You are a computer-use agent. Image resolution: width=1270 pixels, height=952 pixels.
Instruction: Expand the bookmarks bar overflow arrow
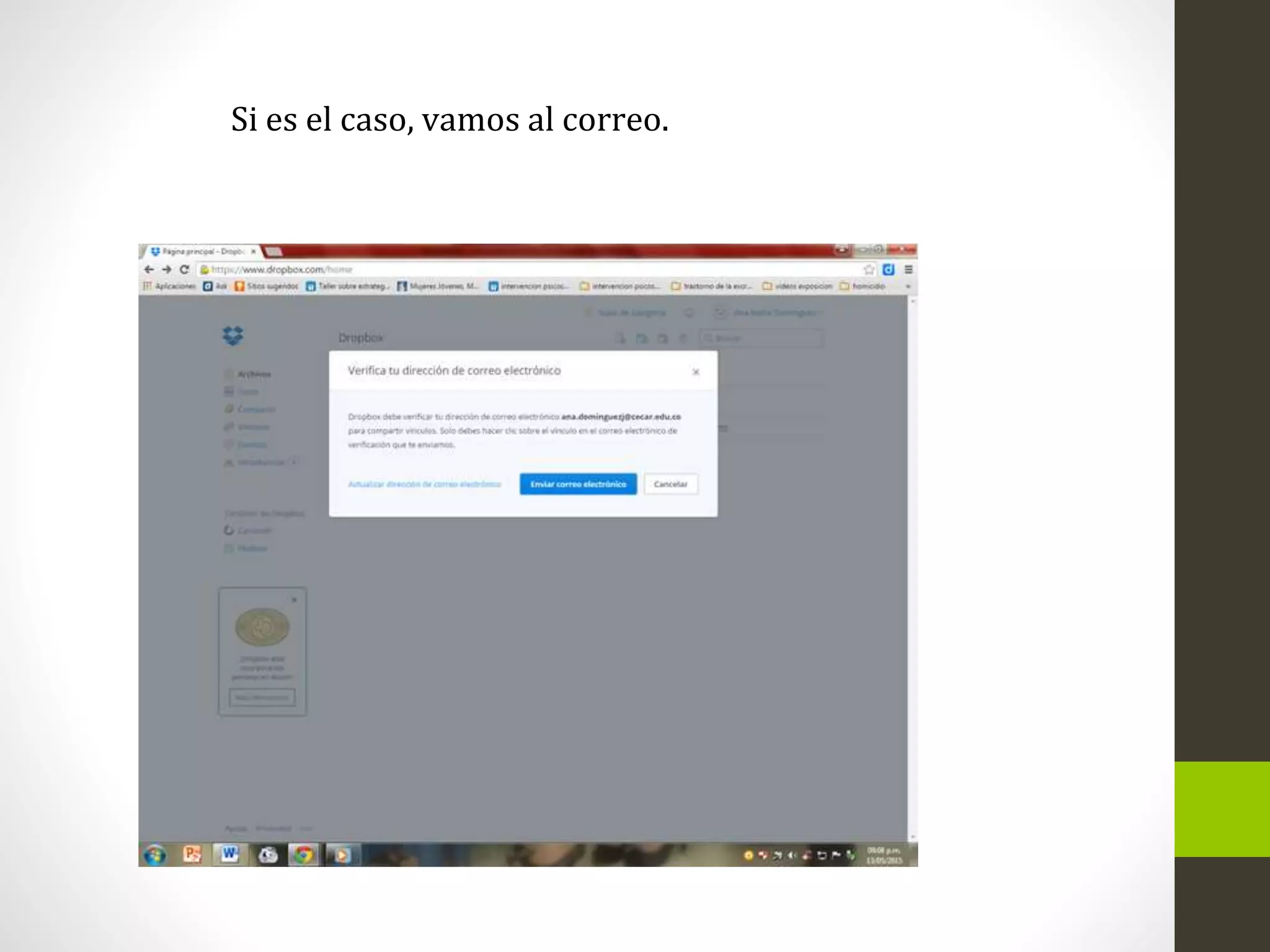point(908,286)
